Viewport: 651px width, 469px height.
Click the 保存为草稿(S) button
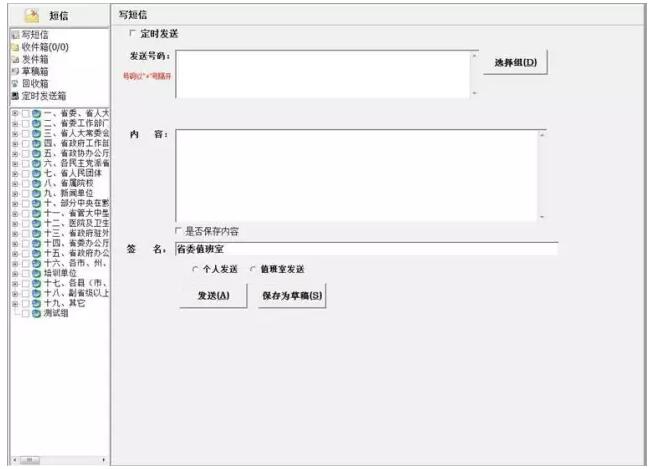click(292, 296)
